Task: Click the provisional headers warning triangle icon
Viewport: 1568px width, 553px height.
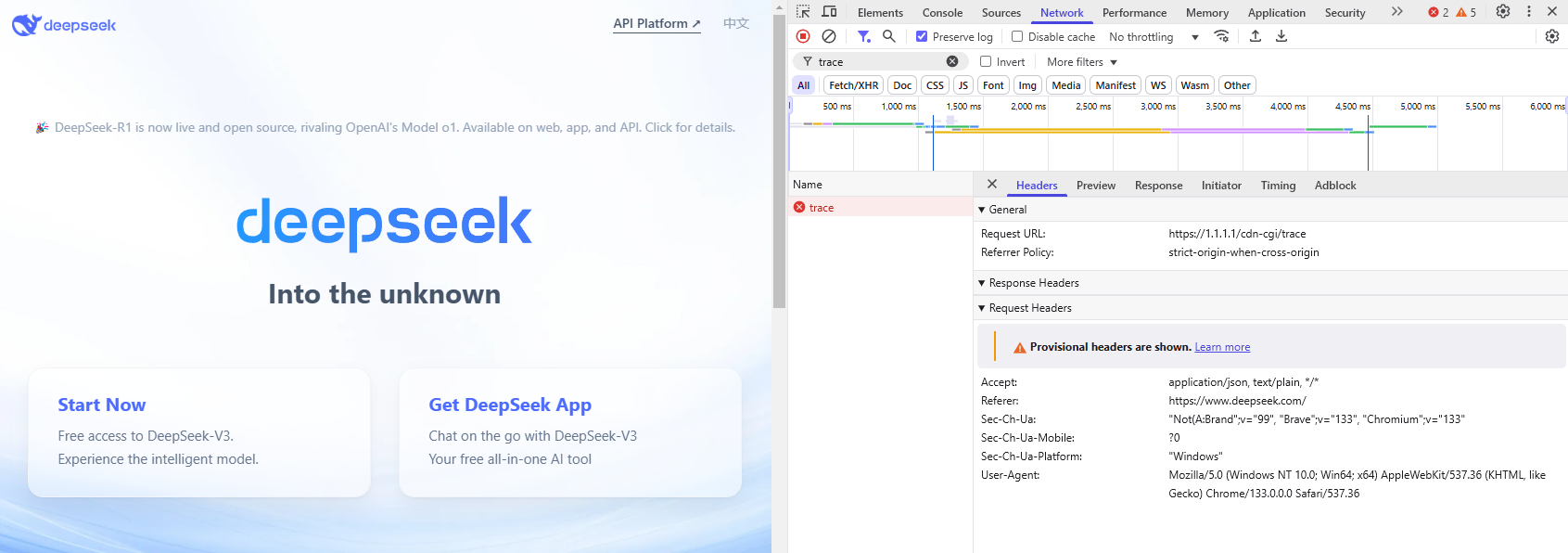Action: click(1019, 348)
